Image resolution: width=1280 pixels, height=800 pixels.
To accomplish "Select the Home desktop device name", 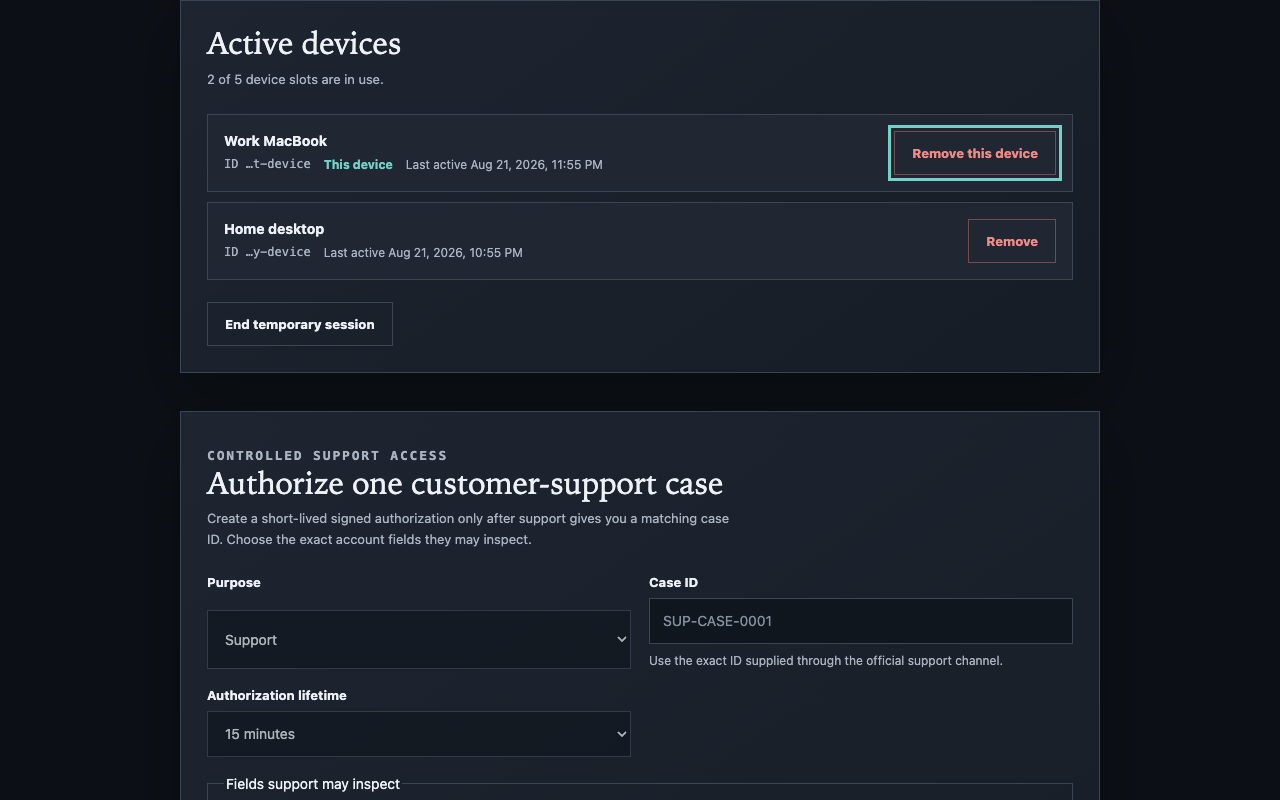I will coord(274,229).
